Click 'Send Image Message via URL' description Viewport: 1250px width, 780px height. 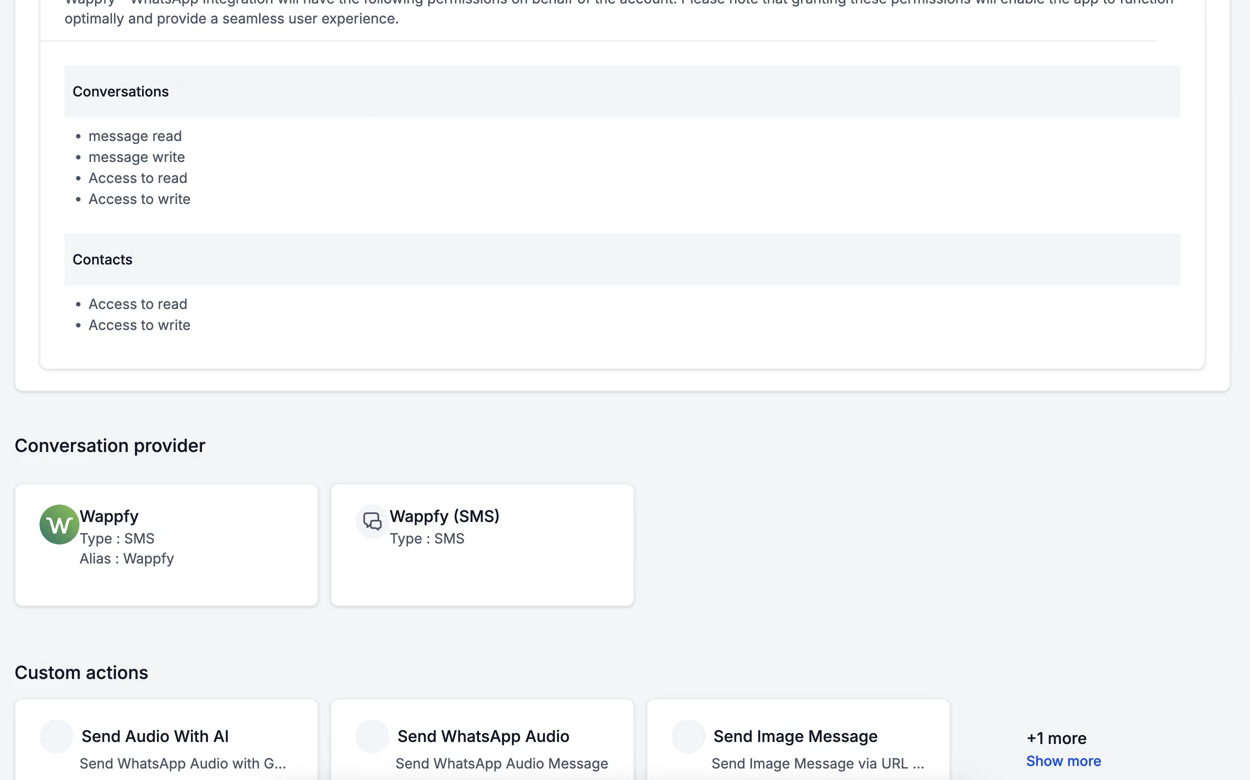click(818, 763)
